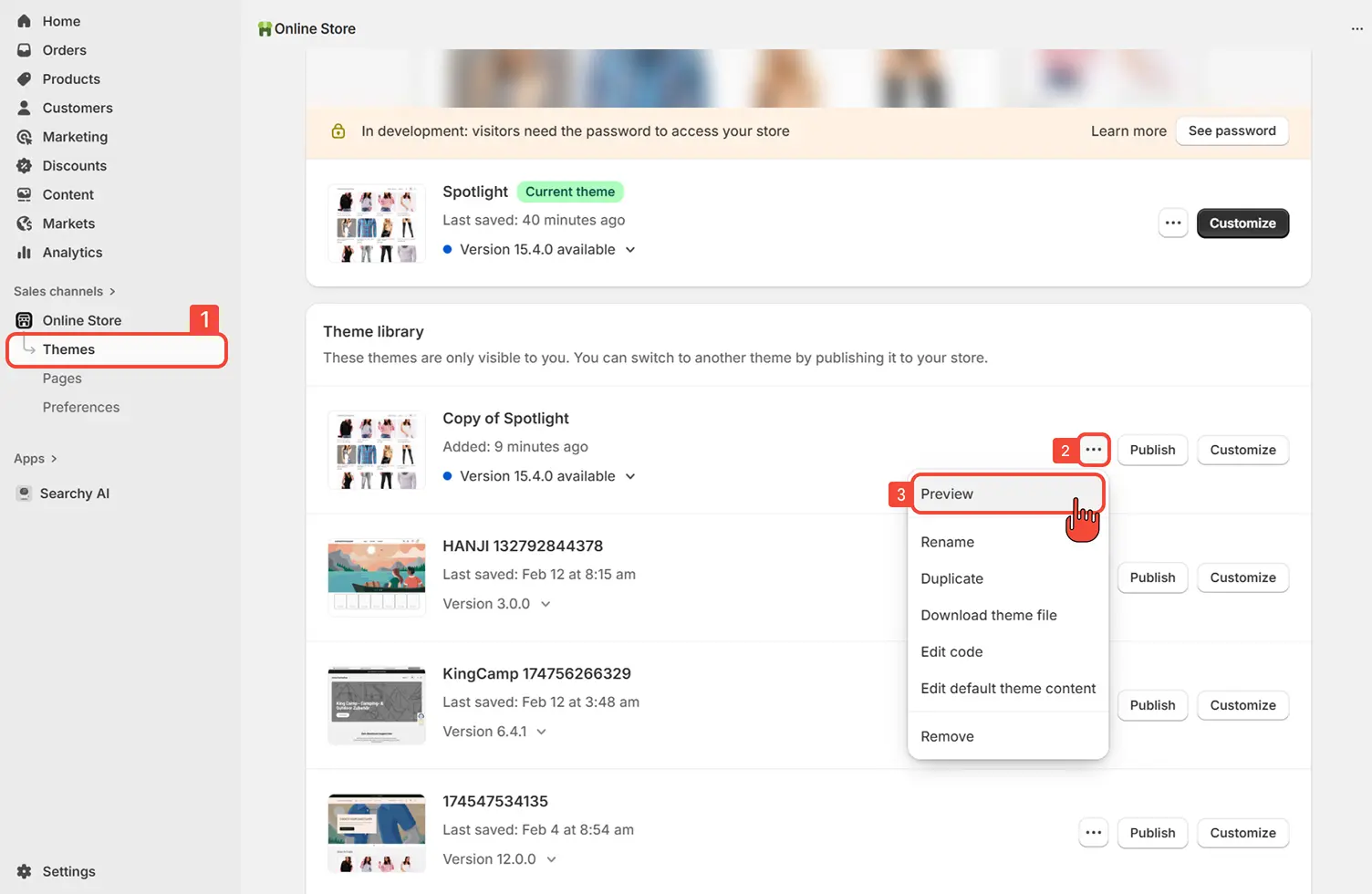Click the ellipsis menu for theme 174547534135

click(1093, 833)
